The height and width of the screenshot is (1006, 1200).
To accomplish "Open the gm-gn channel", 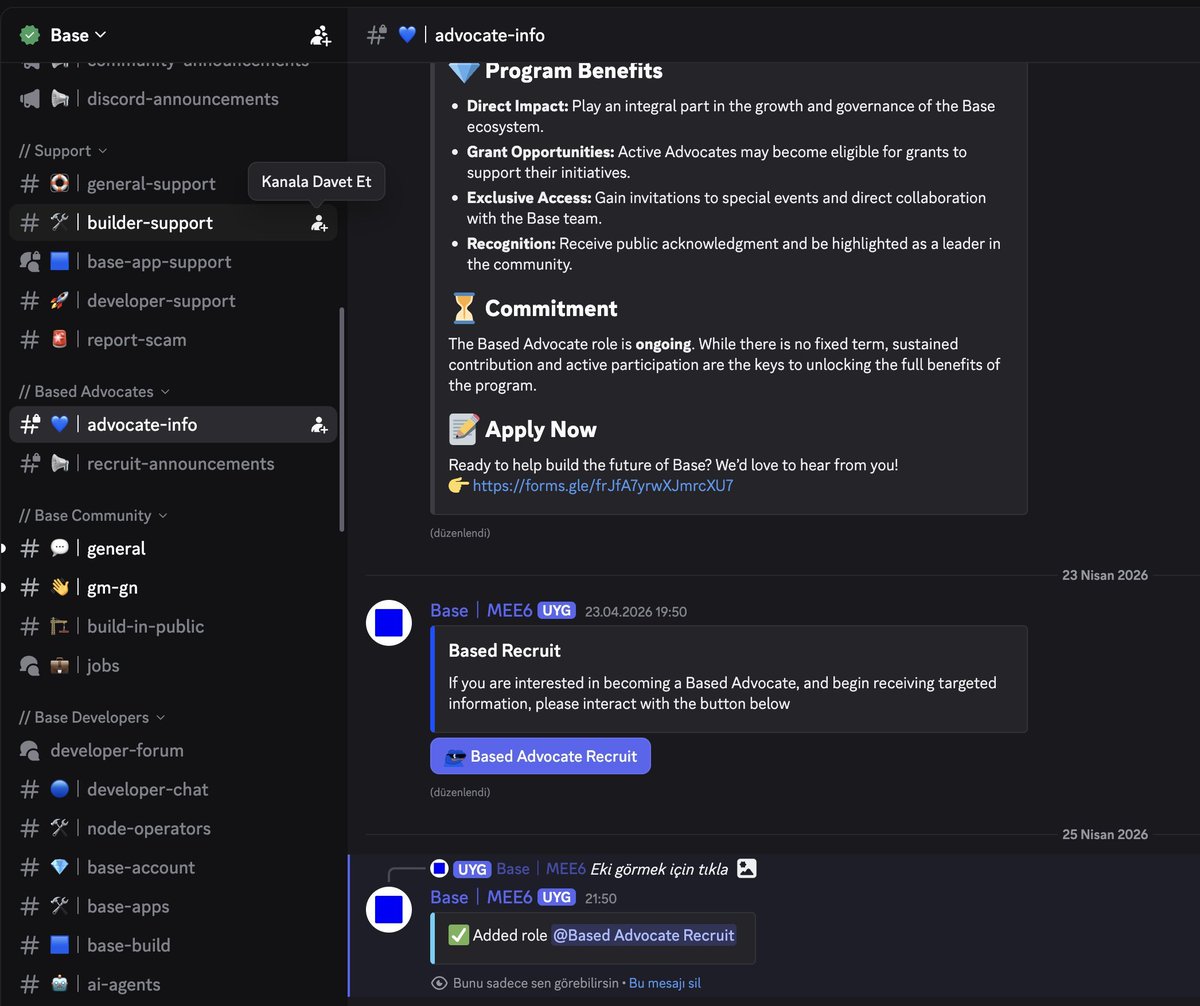I will pyautogui.click(x=173, y=588).
